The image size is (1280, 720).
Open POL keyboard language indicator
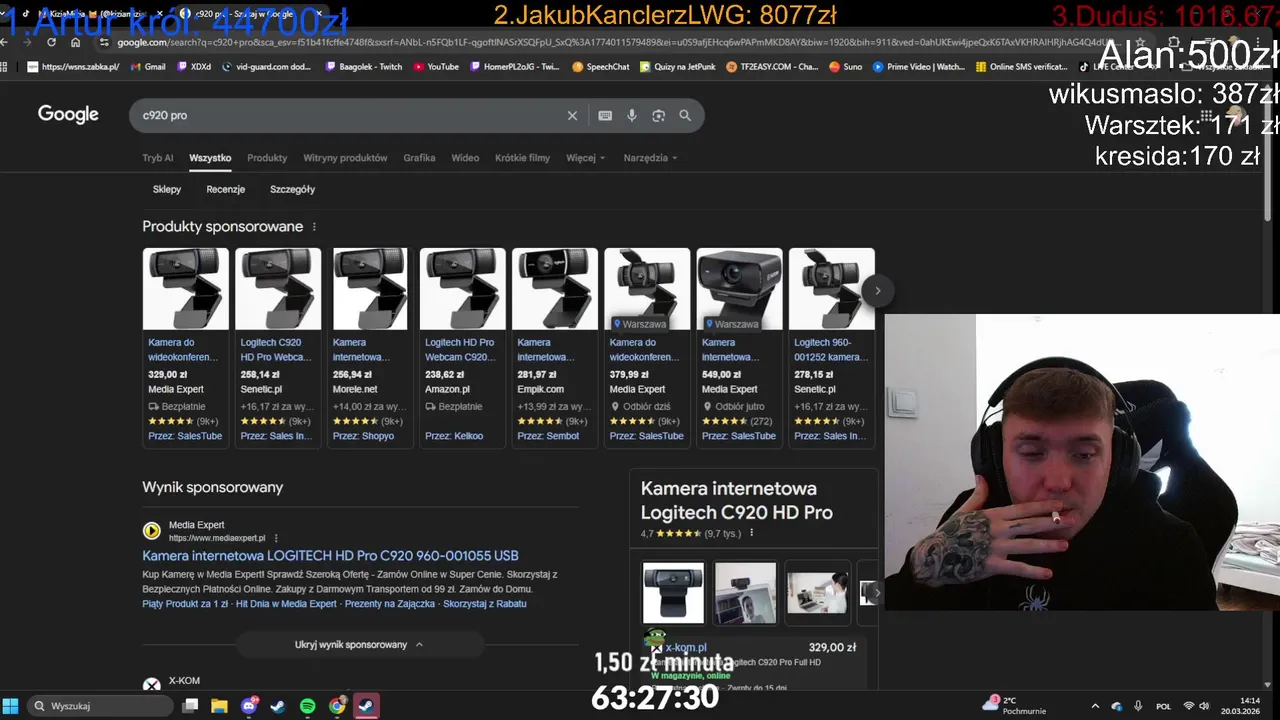point(1163,706)
